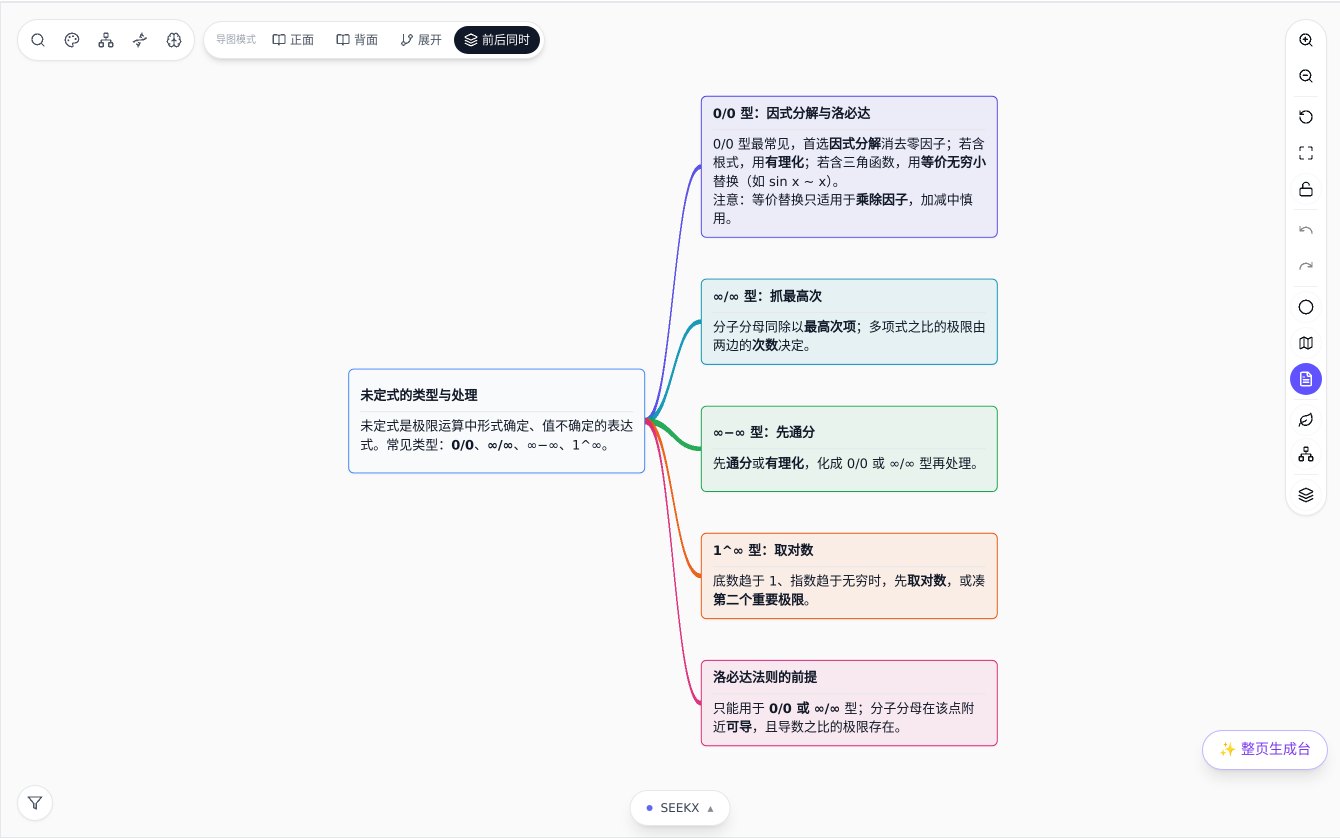The image size is (1340, 838).
Task: Click the undo arrow
Action: pyautogui.click(x=1306, y=230)
